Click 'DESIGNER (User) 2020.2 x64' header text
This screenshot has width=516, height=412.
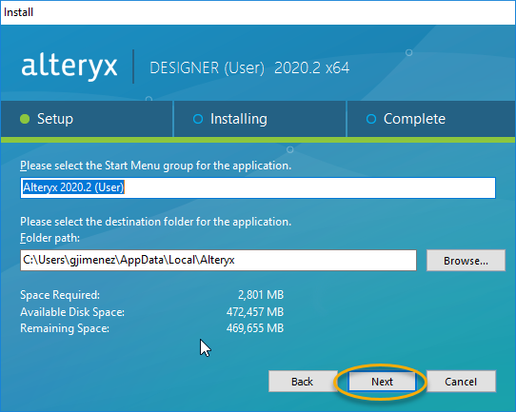click(x=249, y=68)
